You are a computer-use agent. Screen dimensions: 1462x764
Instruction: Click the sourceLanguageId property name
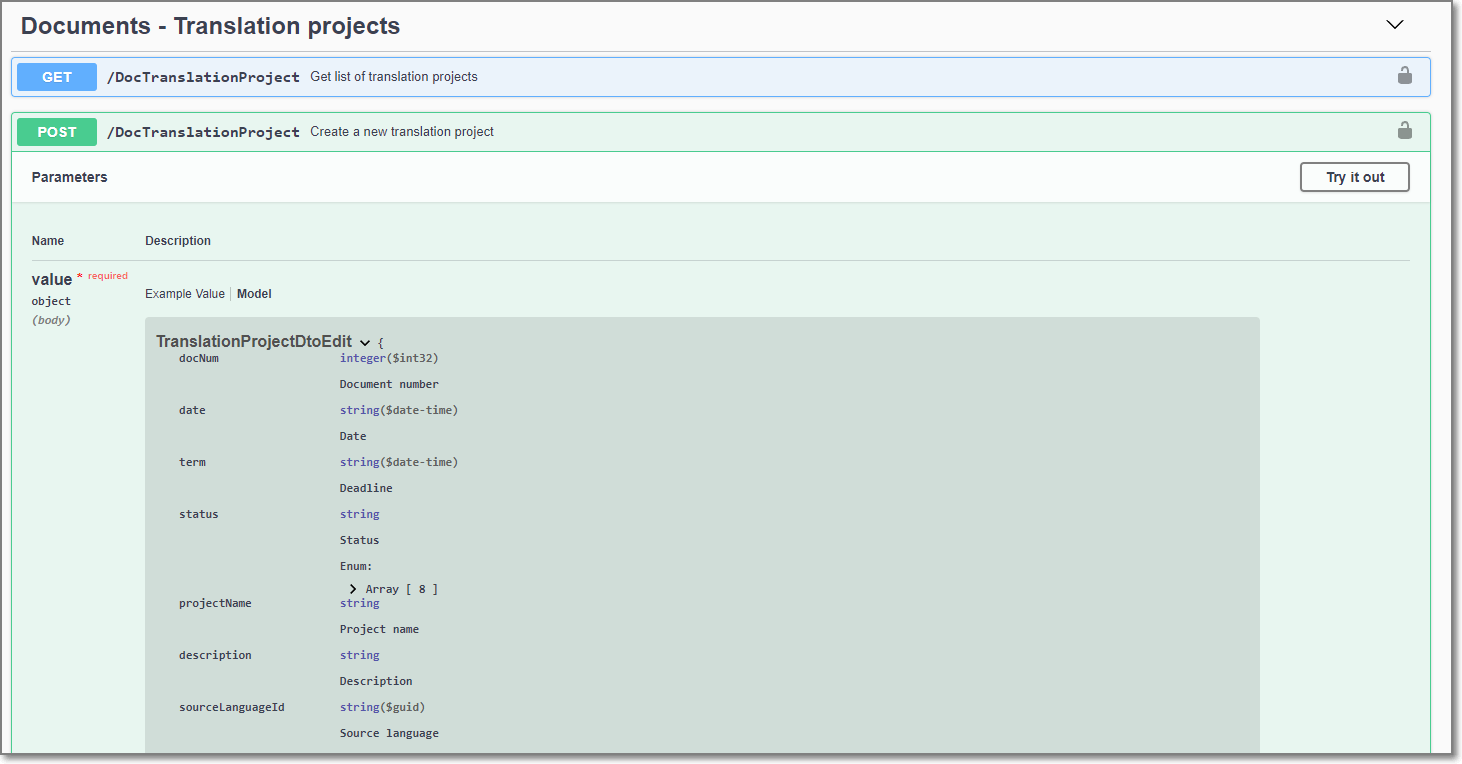[x=232, y=707]
